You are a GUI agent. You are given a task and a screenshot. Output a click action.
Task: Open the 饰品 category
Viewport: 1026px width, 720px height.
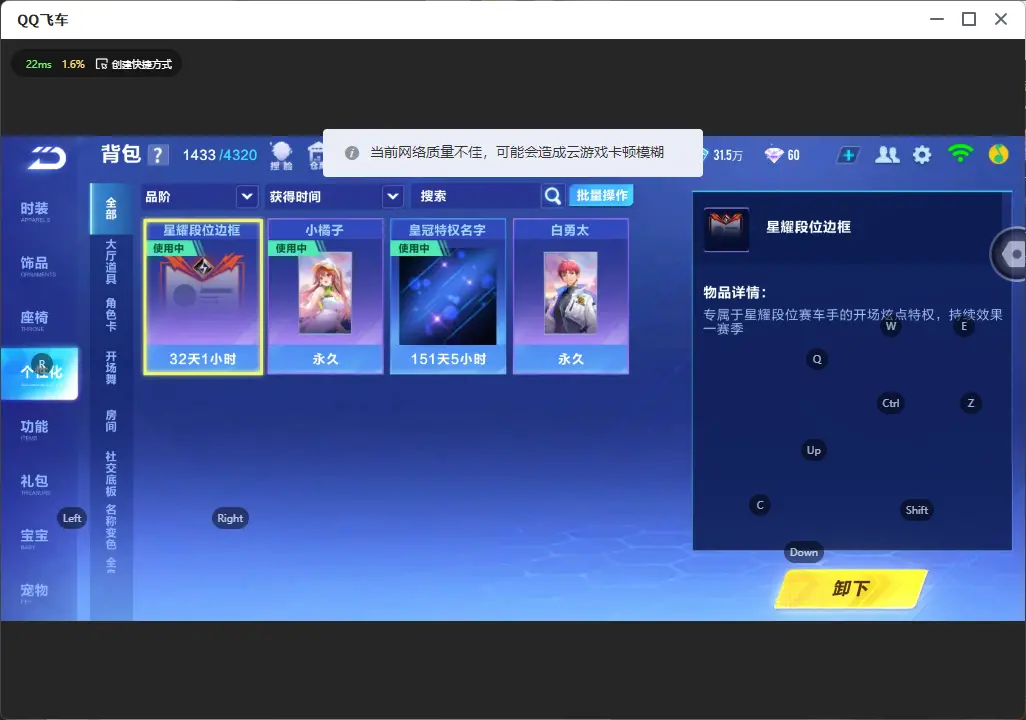click(x=35, y=265)
